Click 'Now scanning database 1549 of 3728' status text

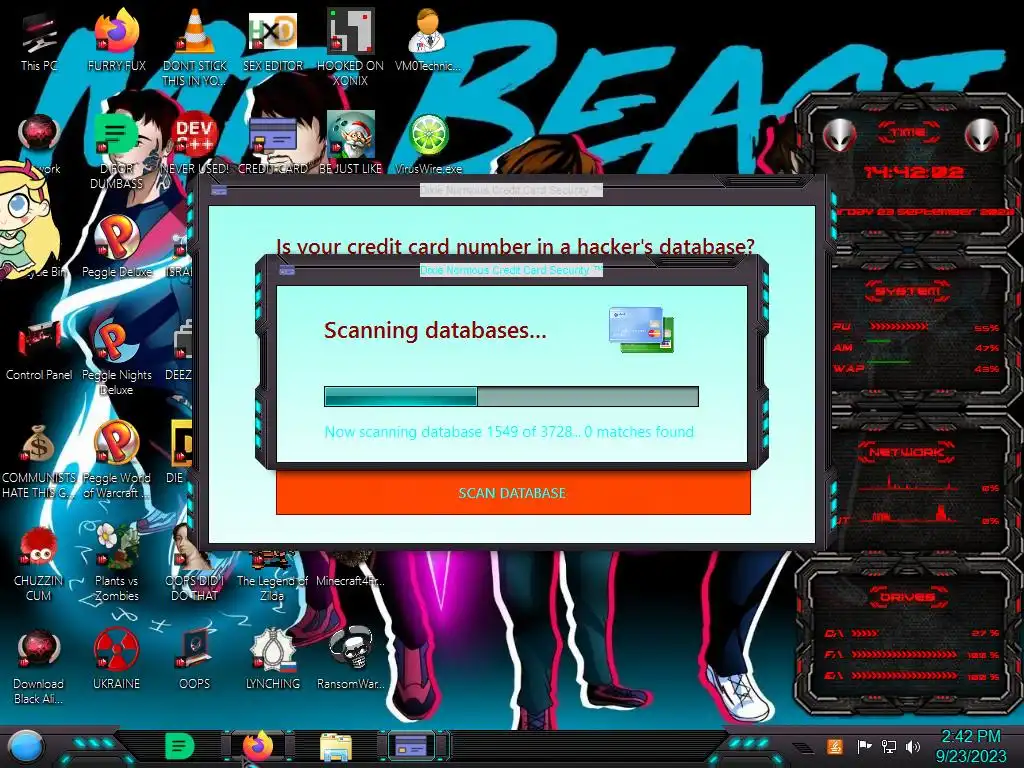(x=509, y=432)
